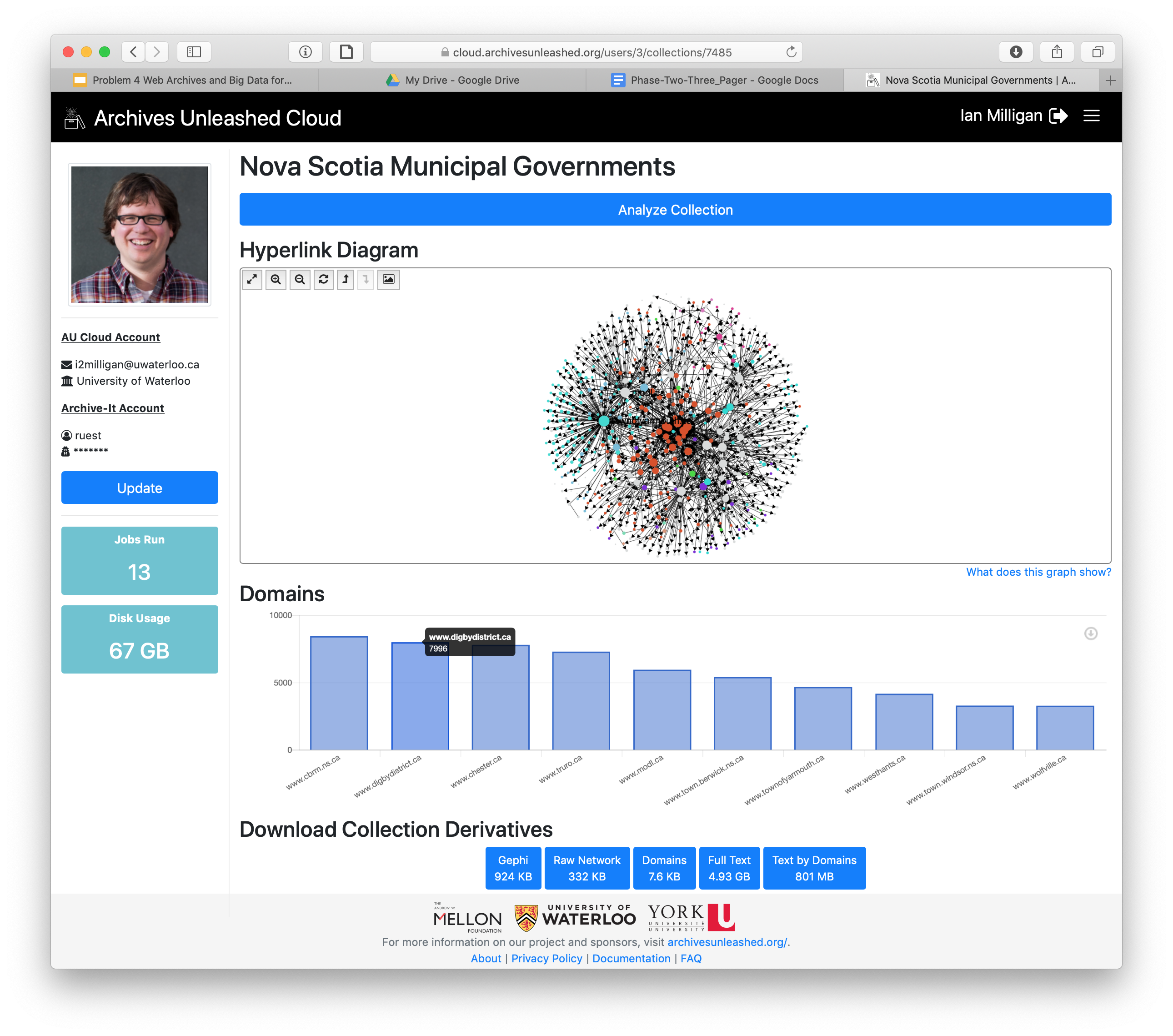Download the Domains chart via circle icon

coord(1091,634)
